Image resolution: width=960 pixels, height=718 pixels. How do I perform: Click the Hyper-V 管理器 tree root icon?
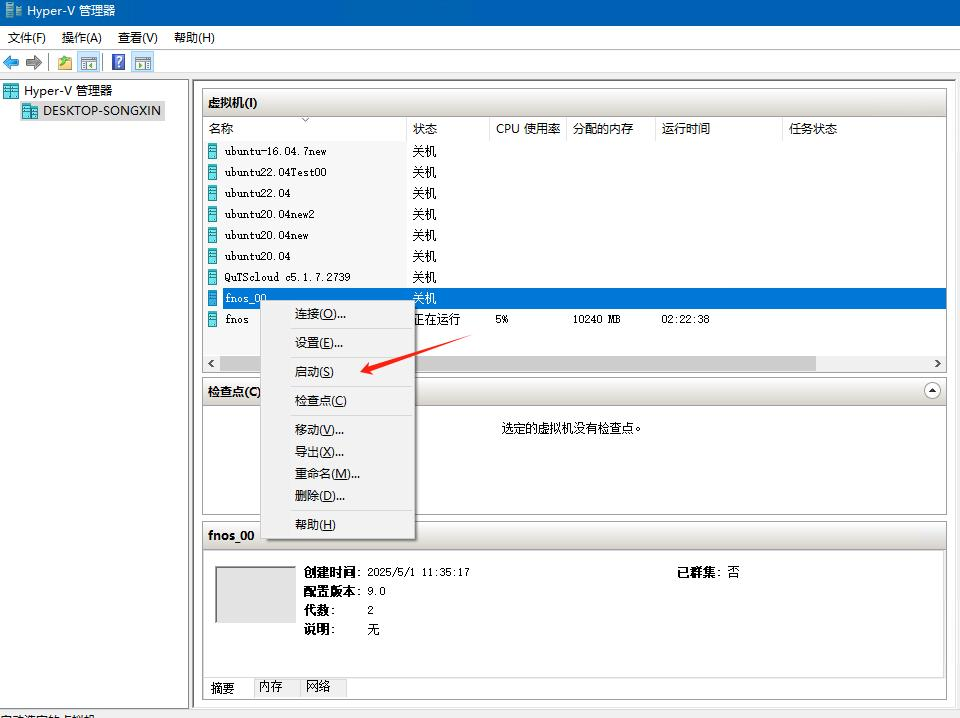tap(11, 91)
